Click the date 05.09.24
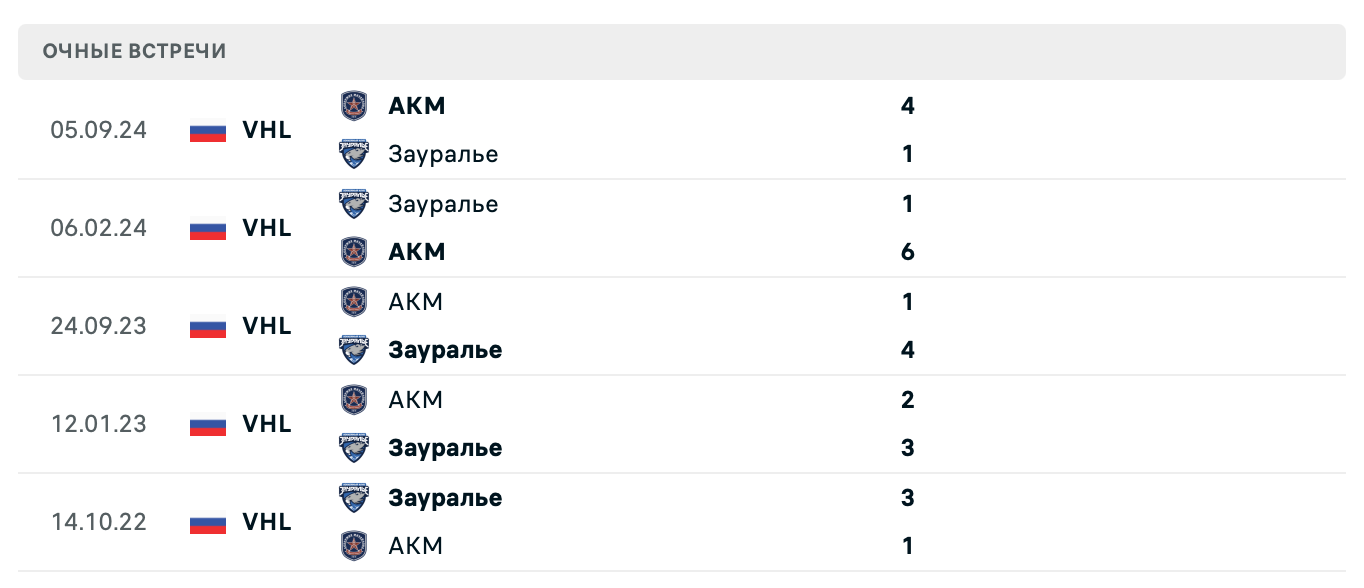Image resolution: width=1364 pixels, height=588 pixels. (x=98, y=130)
